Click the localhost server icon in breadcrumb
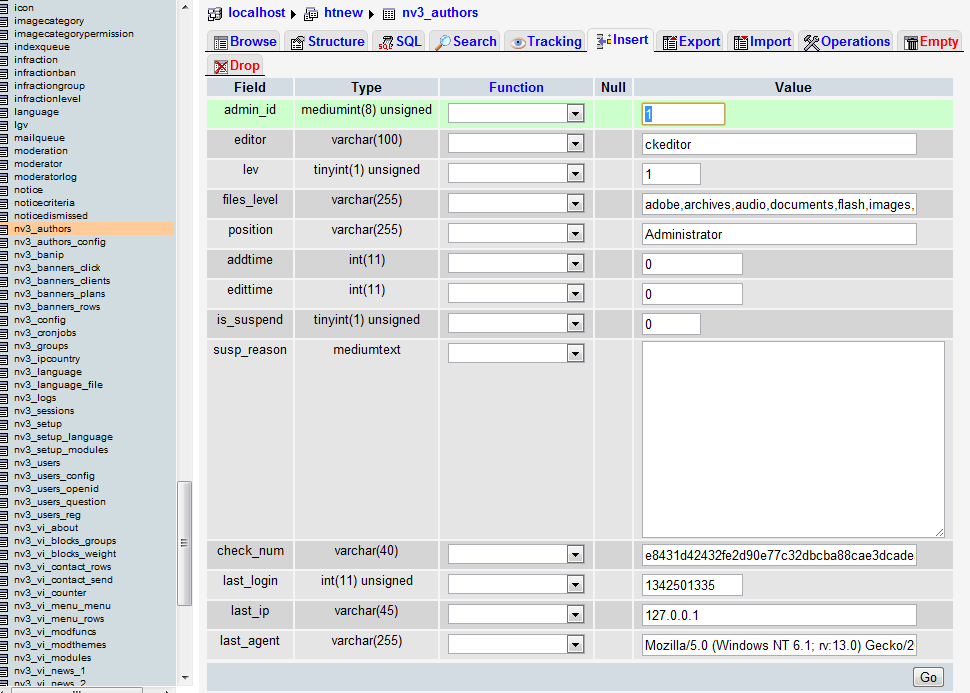 (x=215, y=14)
